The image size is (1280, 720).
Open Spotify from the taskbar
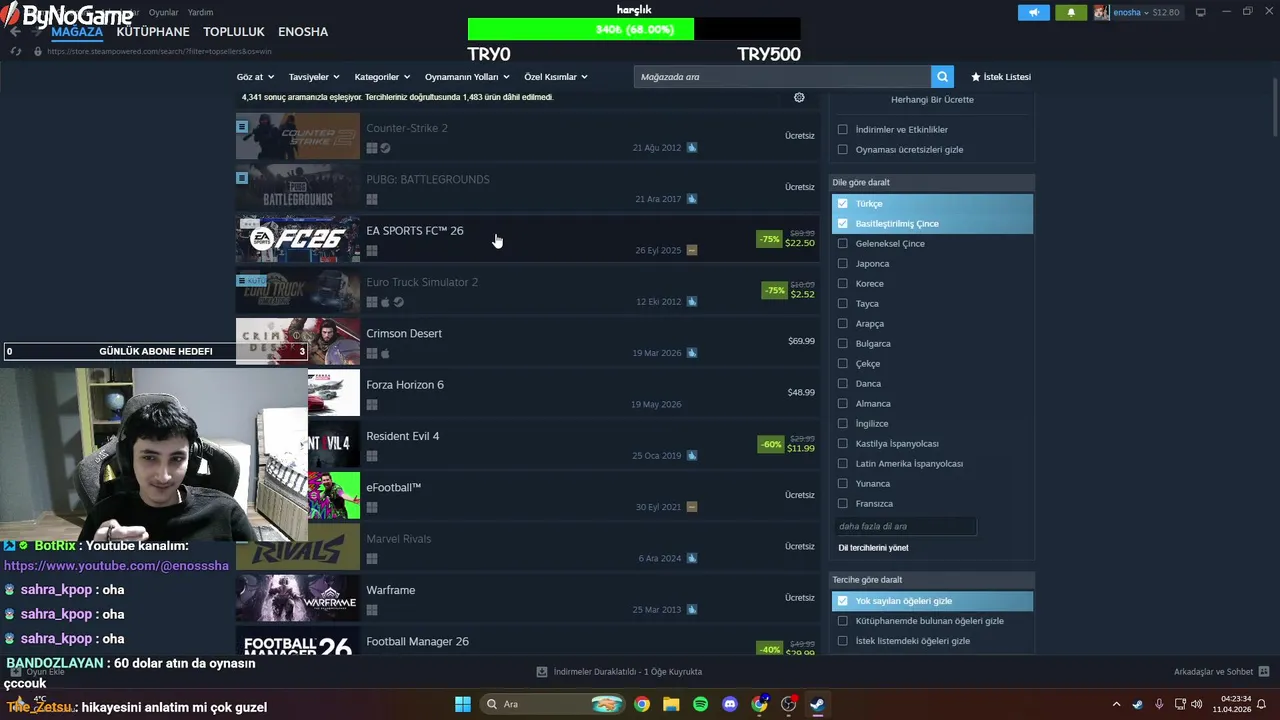click(701, 704)
